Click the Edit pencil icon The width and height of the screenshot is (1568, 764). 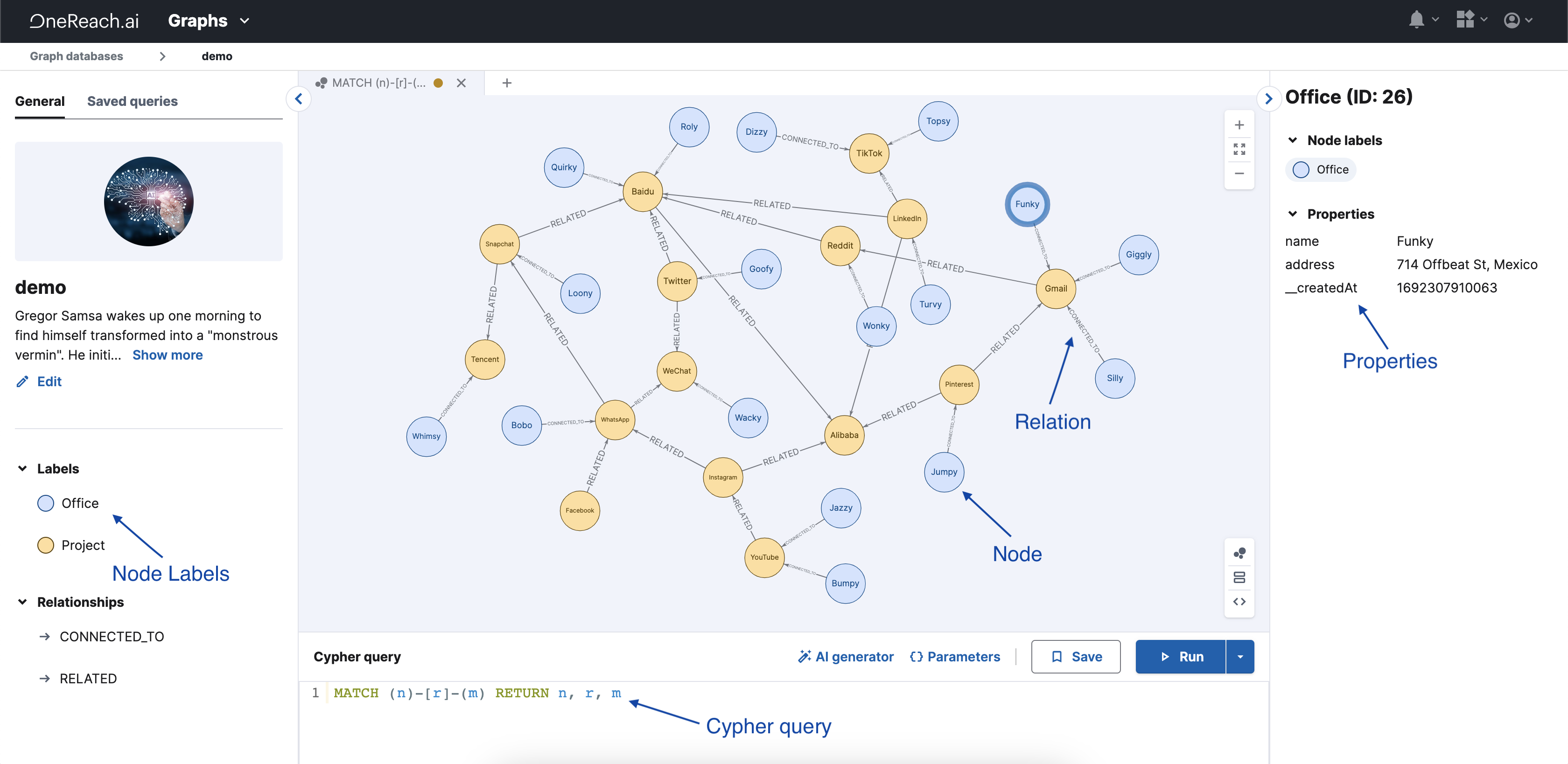tap(22, 382)
